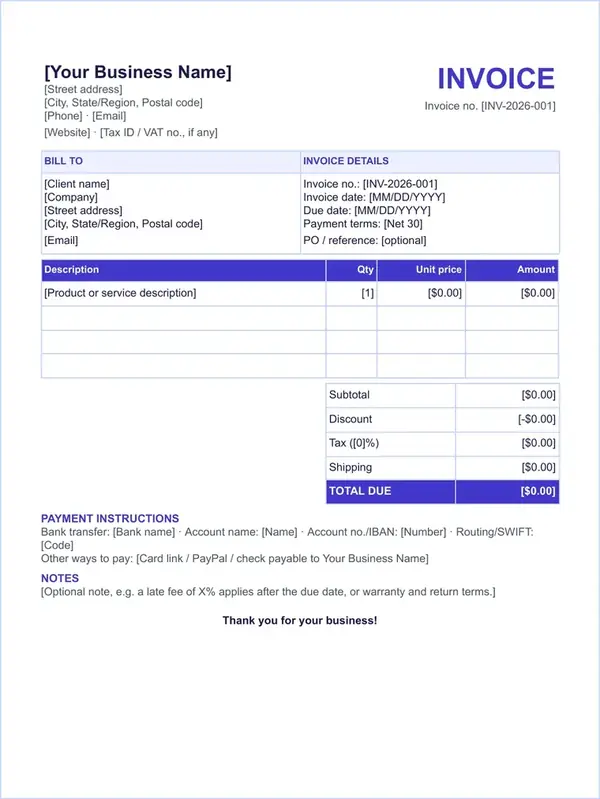Click PO / reference: [optional]
Viewport: 600px width, 799px height.
[364, 240]
